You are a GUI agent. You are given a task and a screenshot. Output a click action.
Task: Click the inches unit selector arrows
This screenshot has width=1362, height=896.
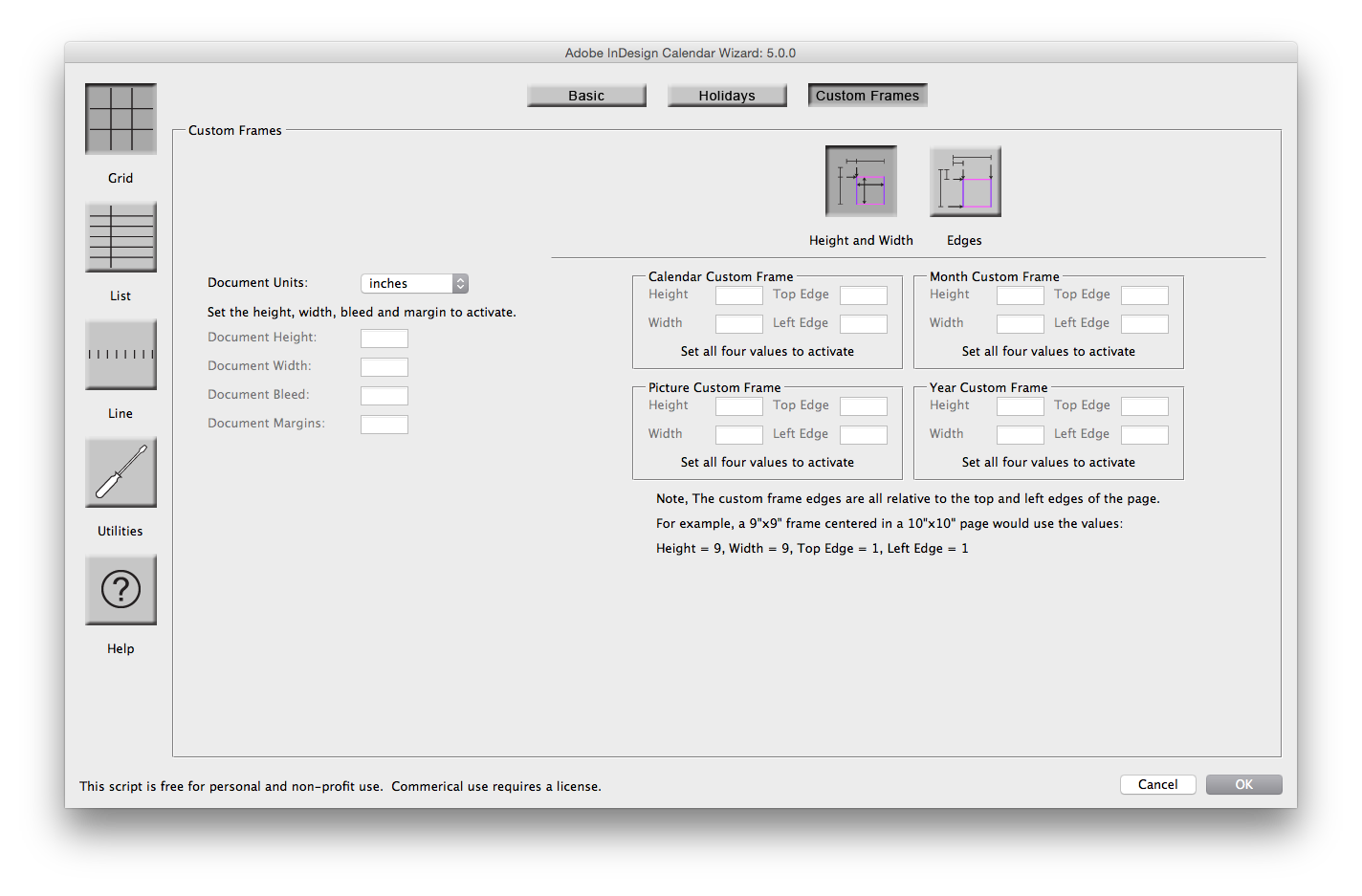460,283
